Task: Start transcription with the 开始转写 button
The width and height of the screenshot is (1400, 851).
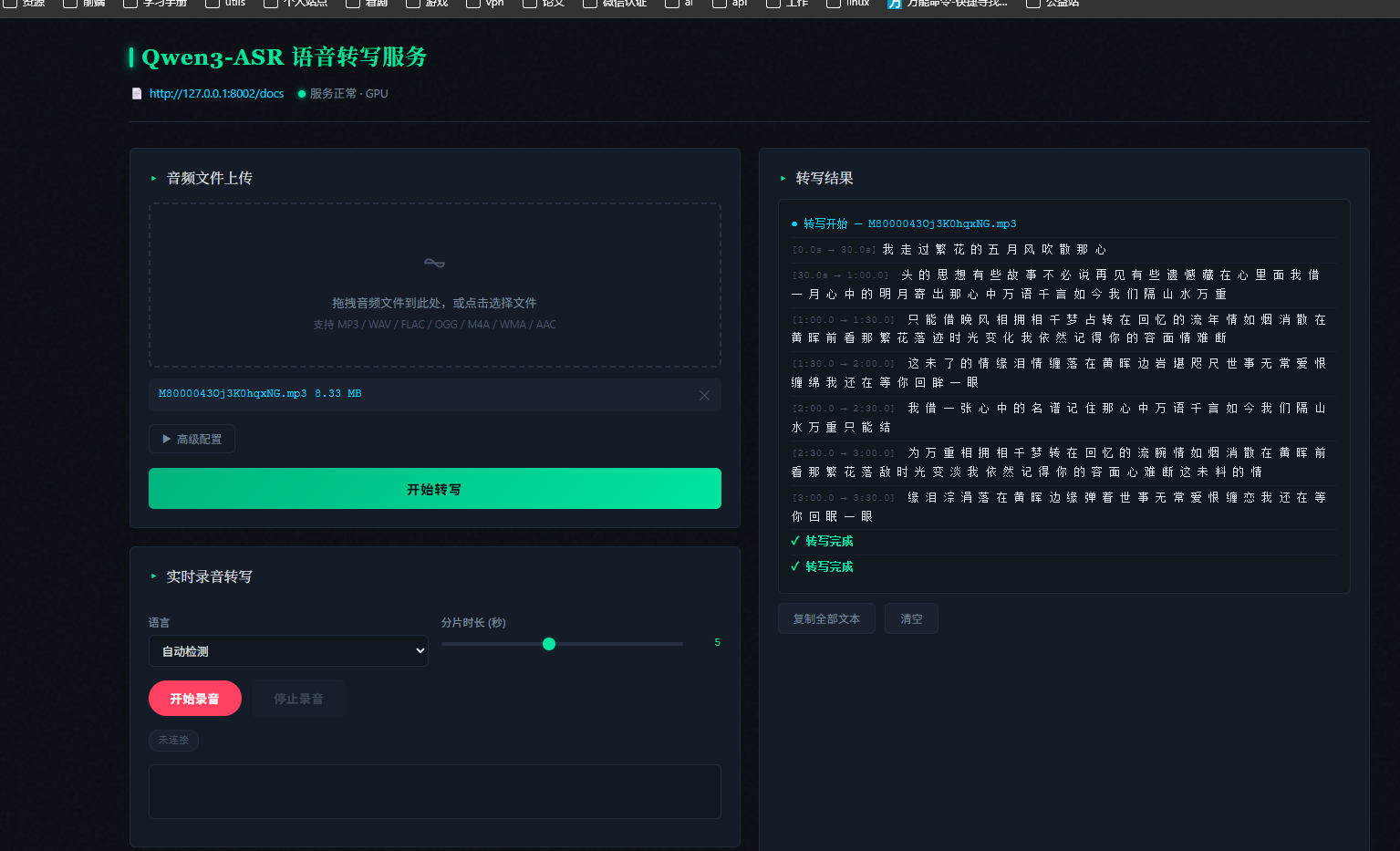Action: [435, 489]
